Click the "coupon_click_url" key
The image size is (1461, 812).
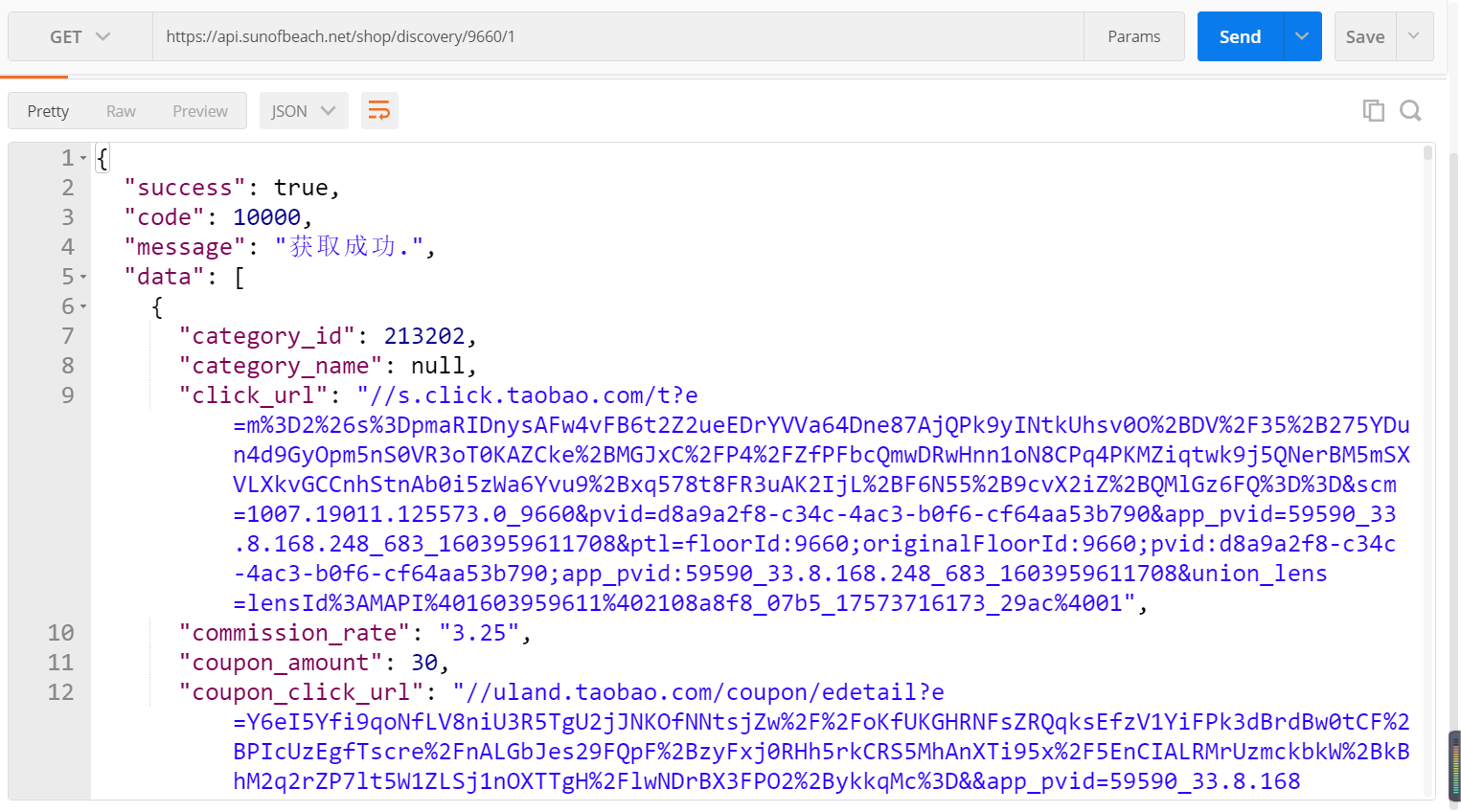point(302,692)
